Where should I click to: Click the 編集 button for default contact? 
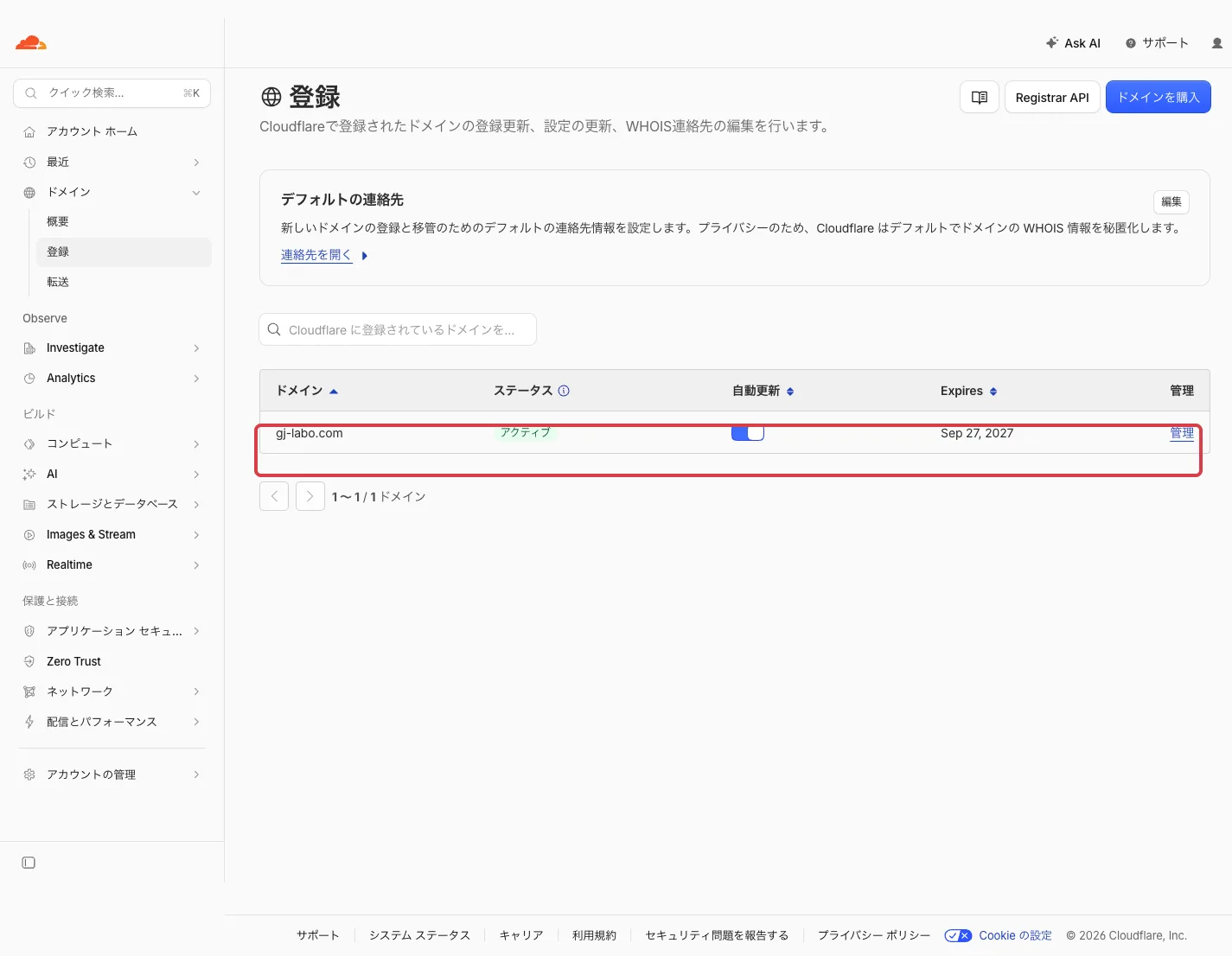coord(1171,201)
